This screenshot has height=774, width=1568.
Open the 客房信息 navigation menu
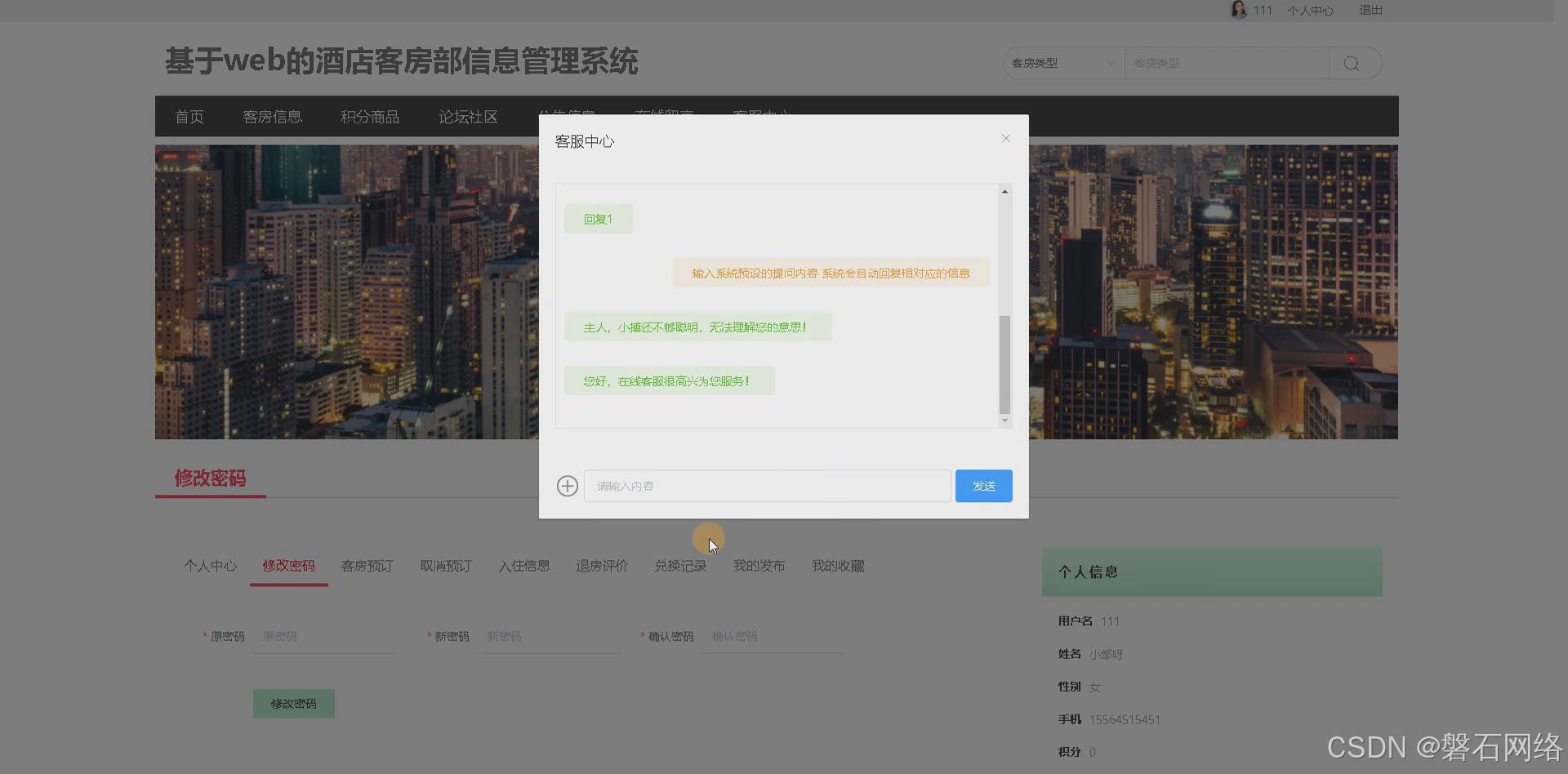pyautogui.click(x=272, y=116)
